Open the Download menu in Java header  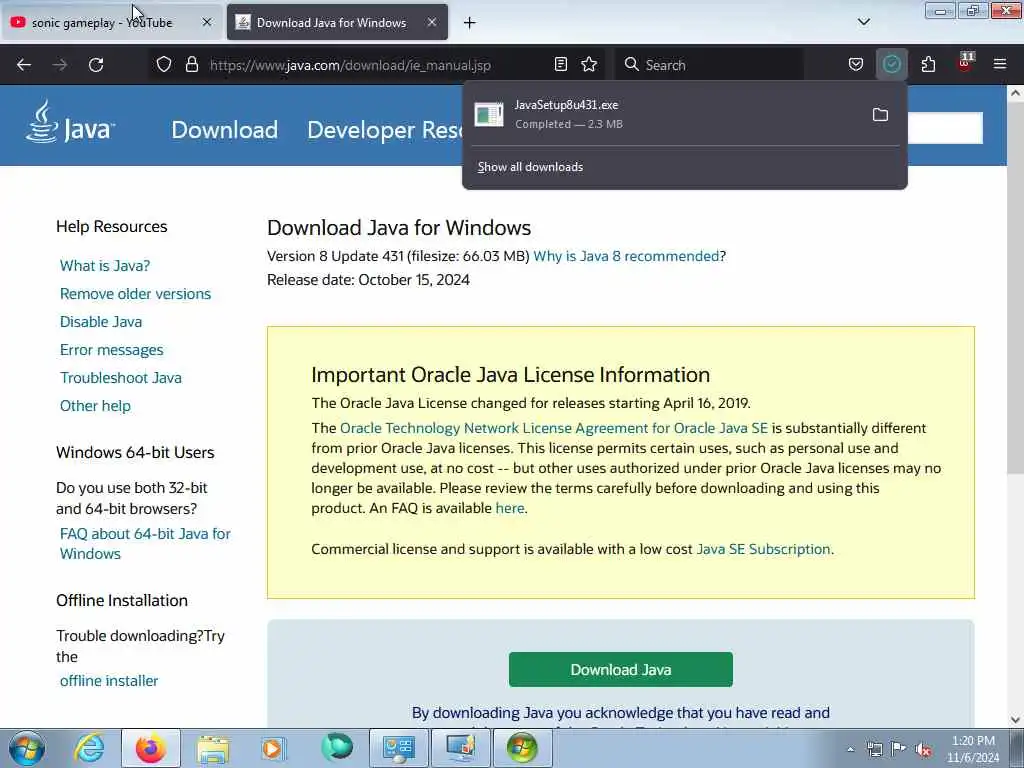(x=224, y=130)
